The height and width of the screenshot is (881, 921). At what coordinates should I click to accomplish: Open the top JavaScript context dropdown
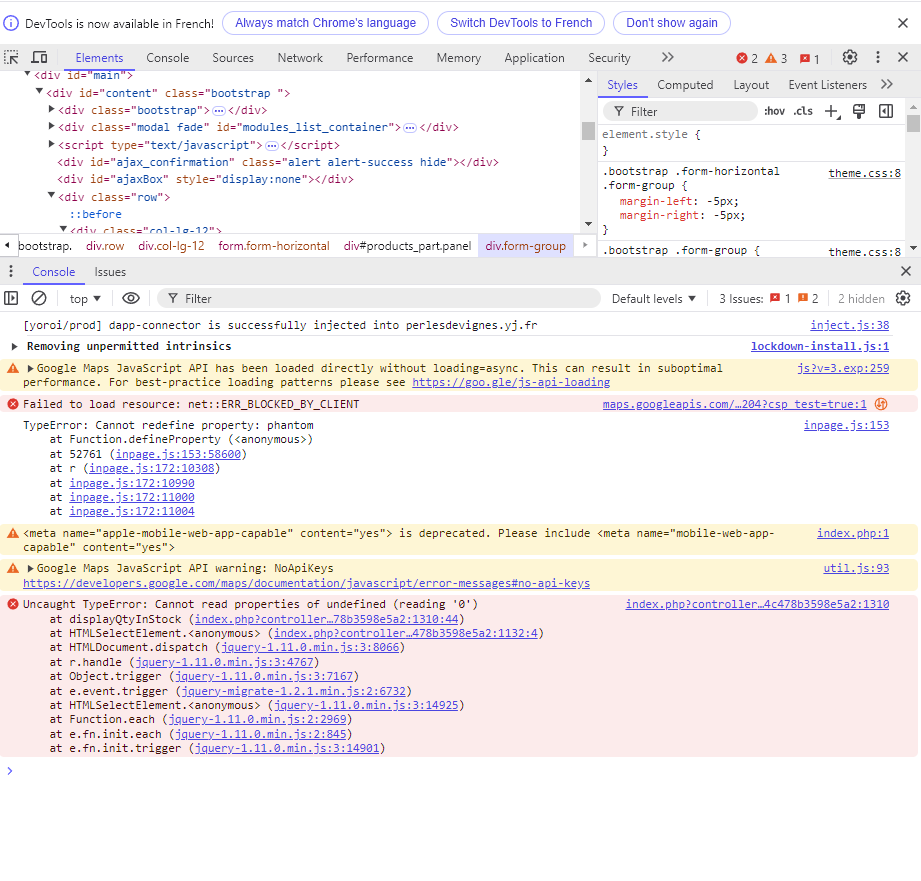85,299
